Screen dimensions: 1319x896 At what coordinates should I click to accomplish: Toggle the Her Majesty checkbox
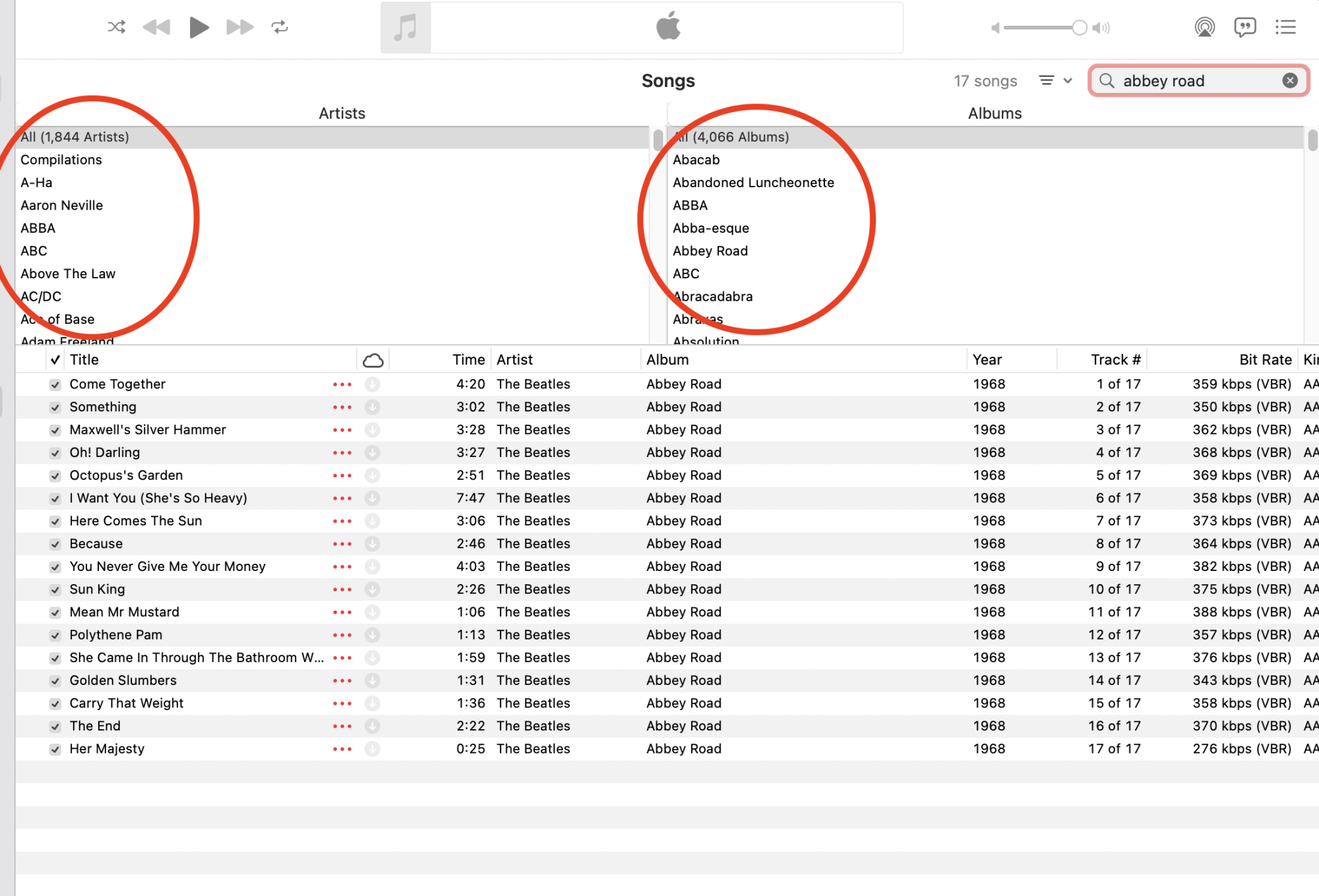tap(55, 749)
